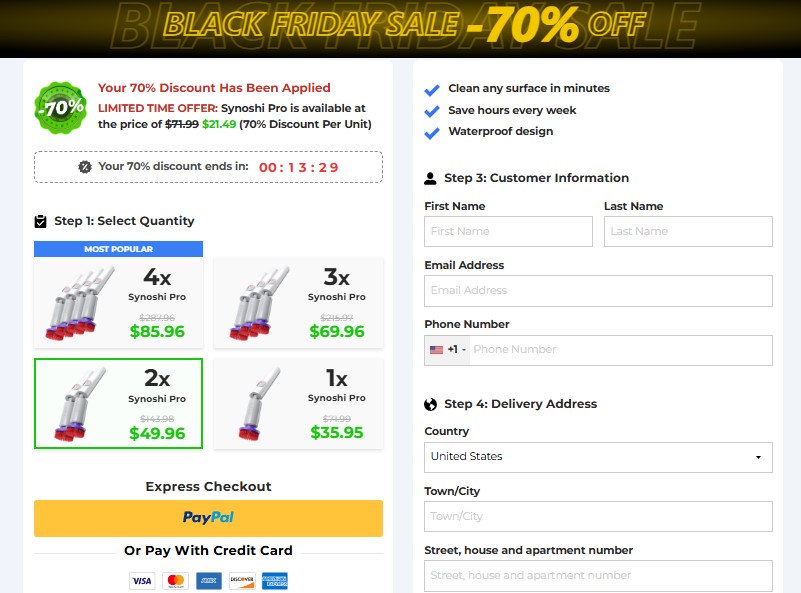This screenshot has width=801, height=593.
Task: Open the Country dropdown
Action: [598, 457]
